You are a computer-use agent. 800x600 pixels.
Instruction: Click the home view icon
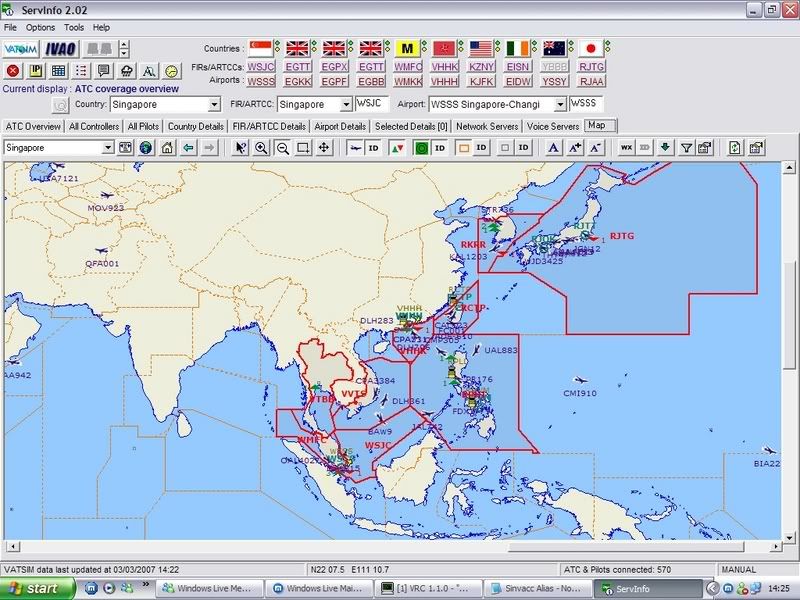(x=166, y=147)
